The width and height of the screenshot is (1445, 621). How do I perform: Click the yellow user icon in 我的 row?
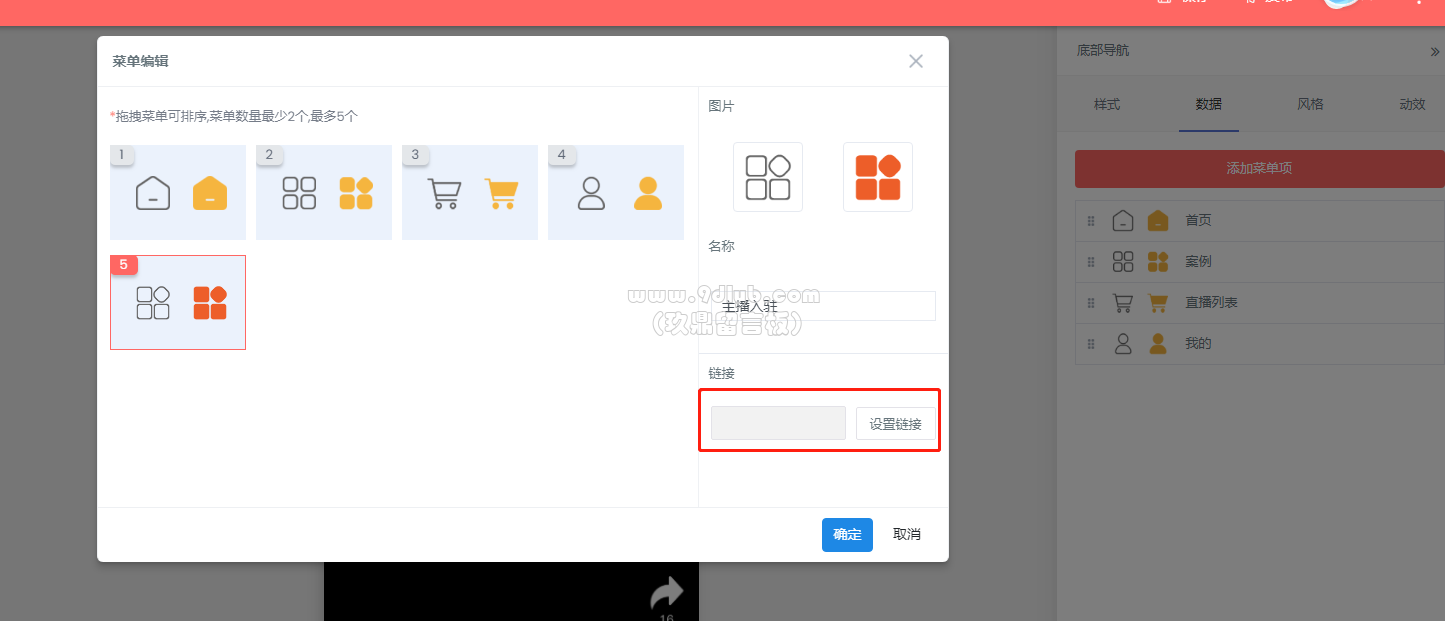click(1158, 343)
